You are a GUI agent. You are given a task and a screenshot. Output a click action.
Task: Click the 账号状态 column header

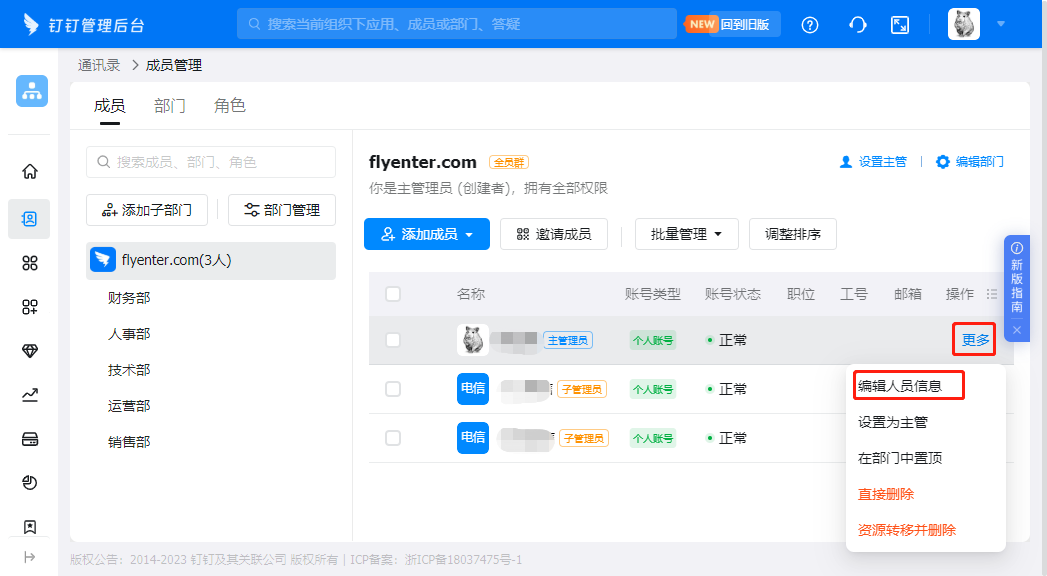click(732, 294)
